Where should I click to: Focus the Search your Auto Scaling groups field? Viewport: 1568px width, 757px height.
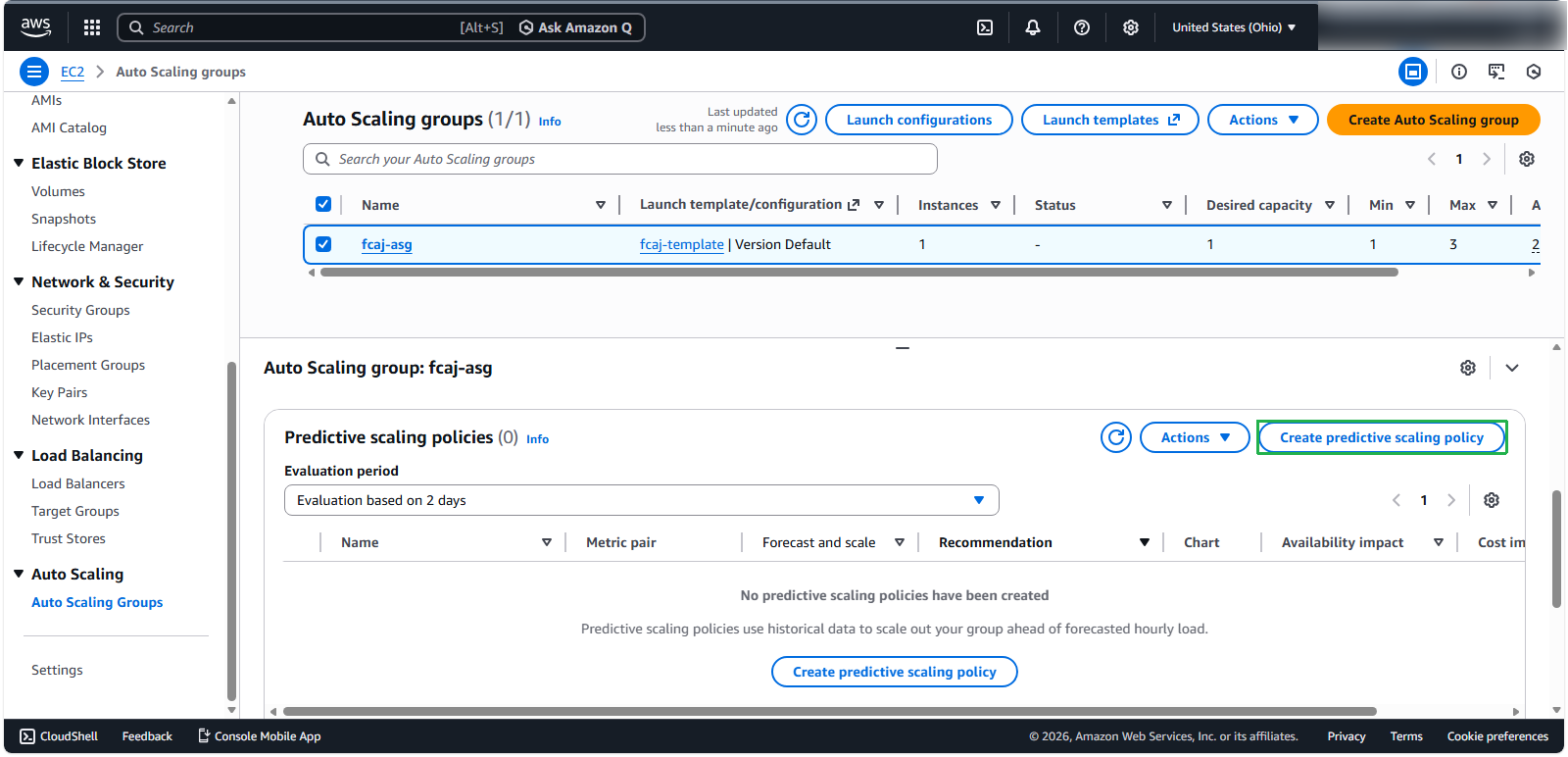coord(620,159)
